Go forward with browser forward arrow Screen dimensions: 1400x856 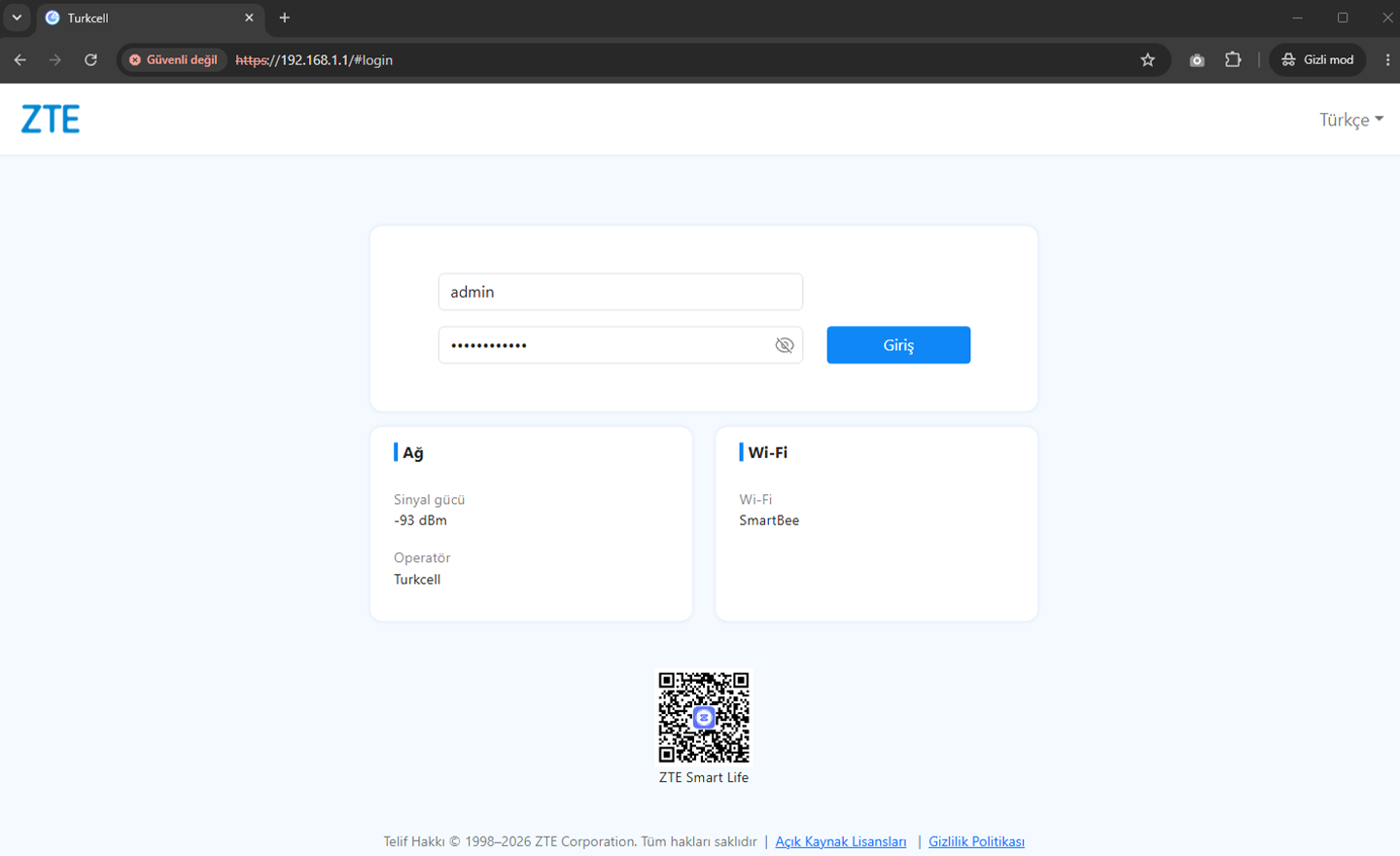point(55,59)
